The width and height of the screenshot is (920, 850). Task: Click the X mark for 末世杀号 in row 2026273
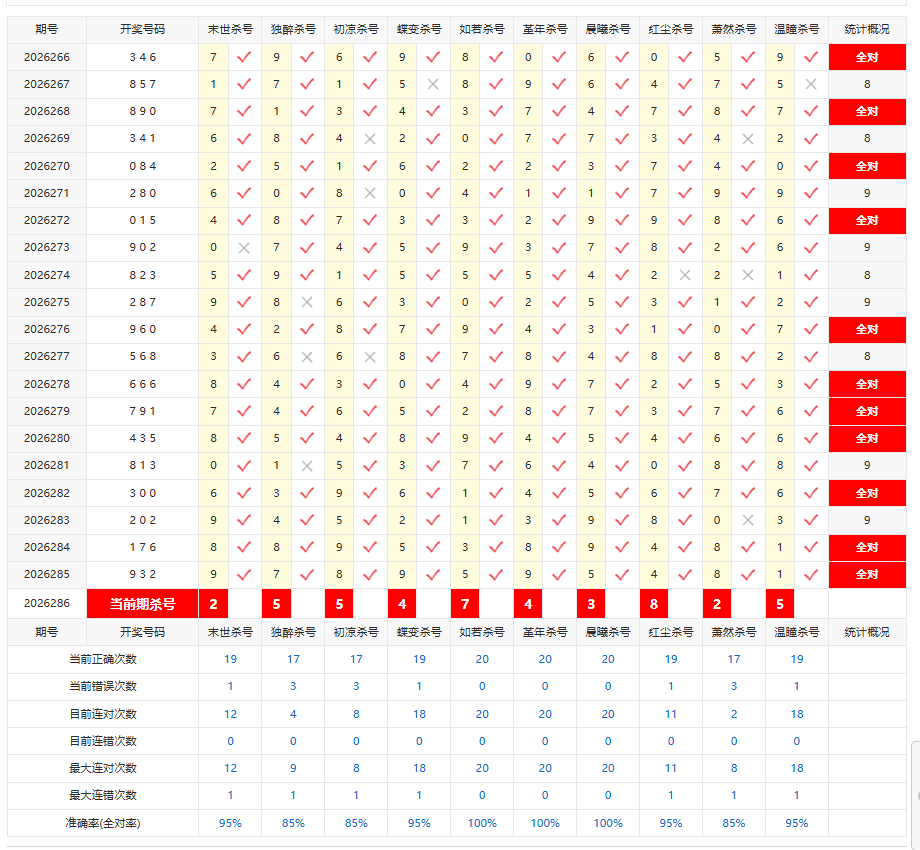pyautogui.click(x=244, y=248)
